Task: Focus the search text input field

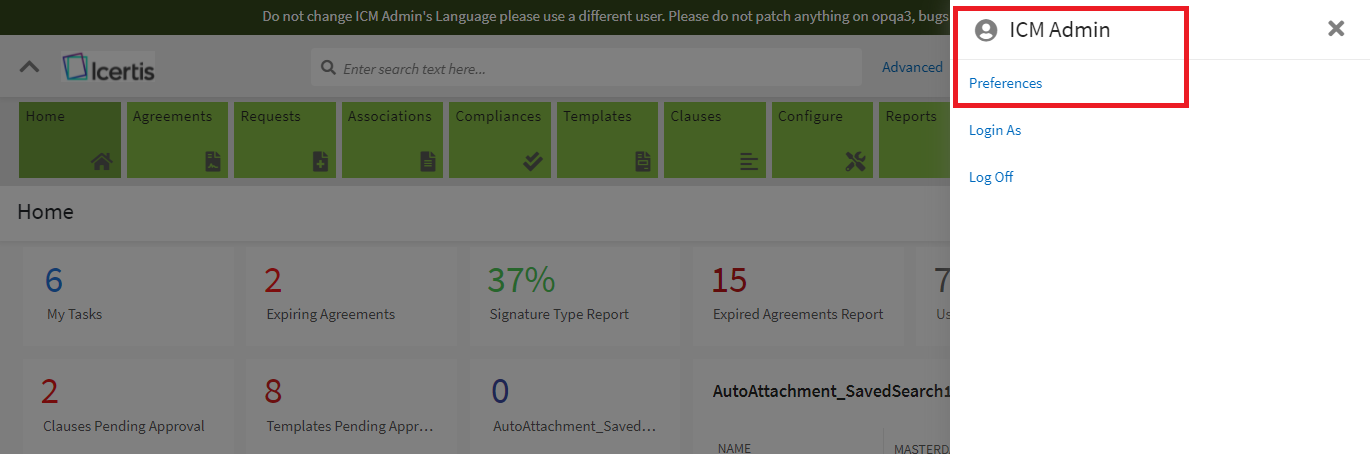Action: [595, 69]
